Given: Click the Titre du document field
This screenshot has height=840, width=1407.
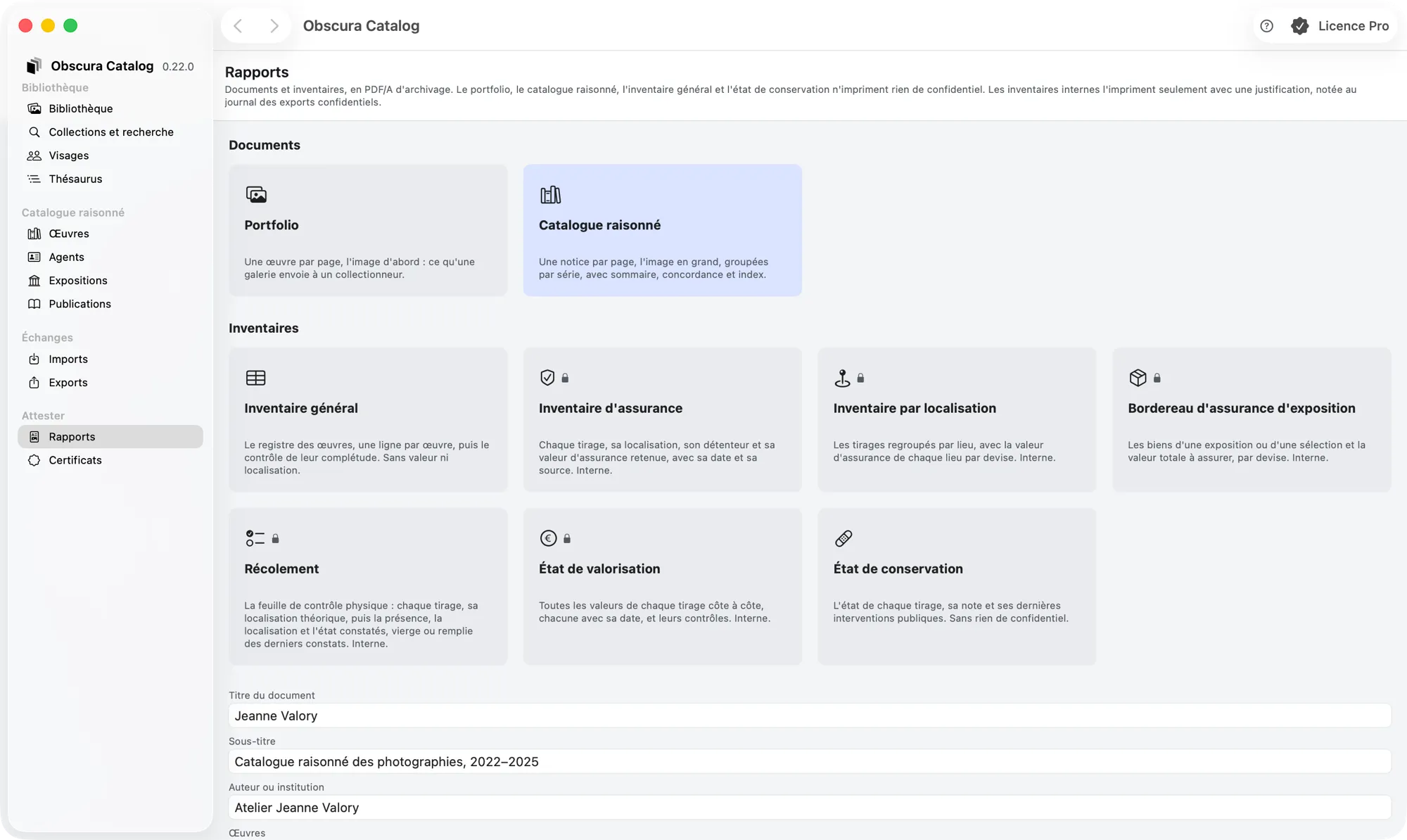Looking at the screenshot, I should point(810,715).
